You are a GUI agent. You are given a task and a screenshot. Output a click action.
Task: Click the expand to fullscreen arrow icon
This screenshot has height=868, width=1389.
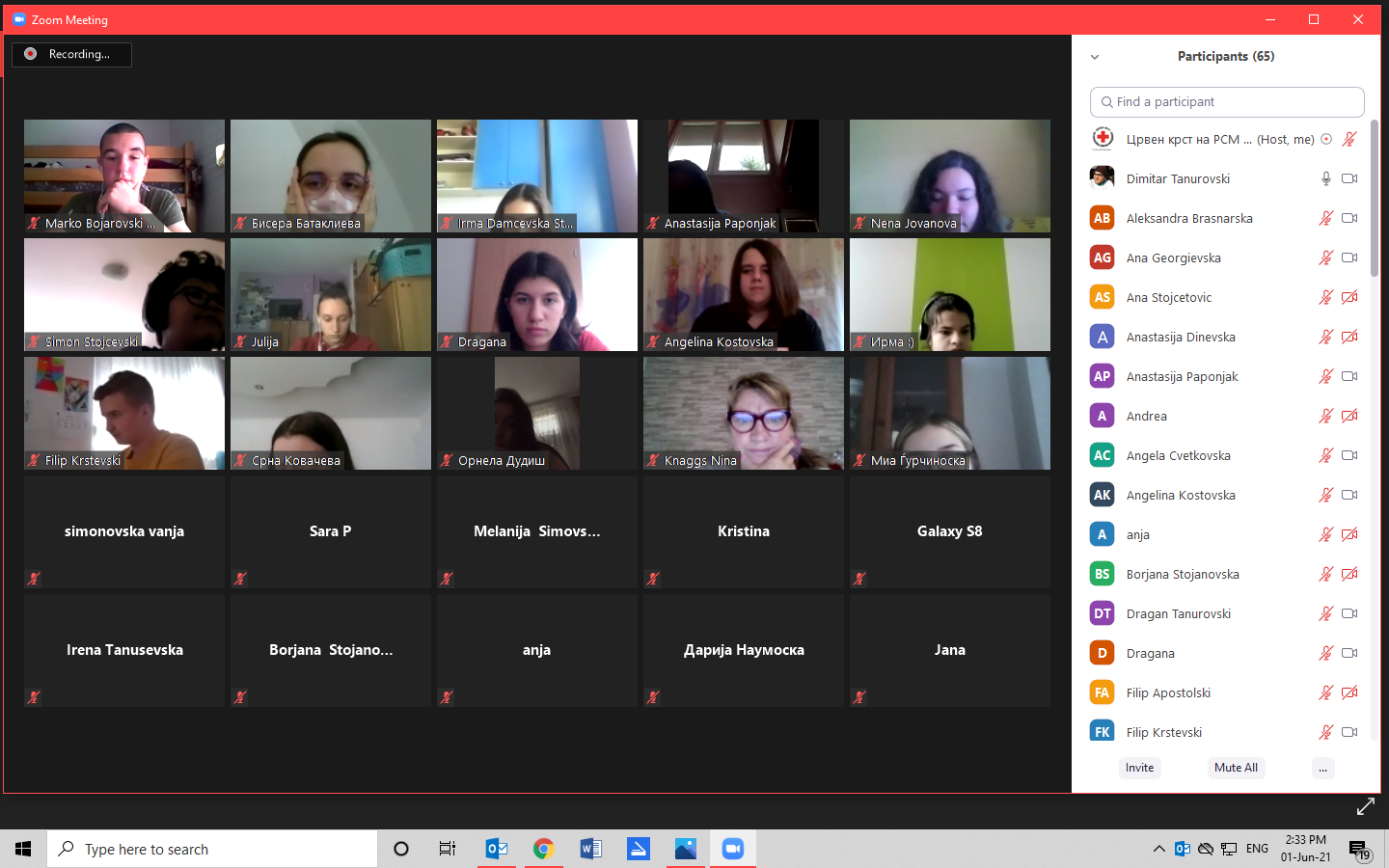[1366, 806]
